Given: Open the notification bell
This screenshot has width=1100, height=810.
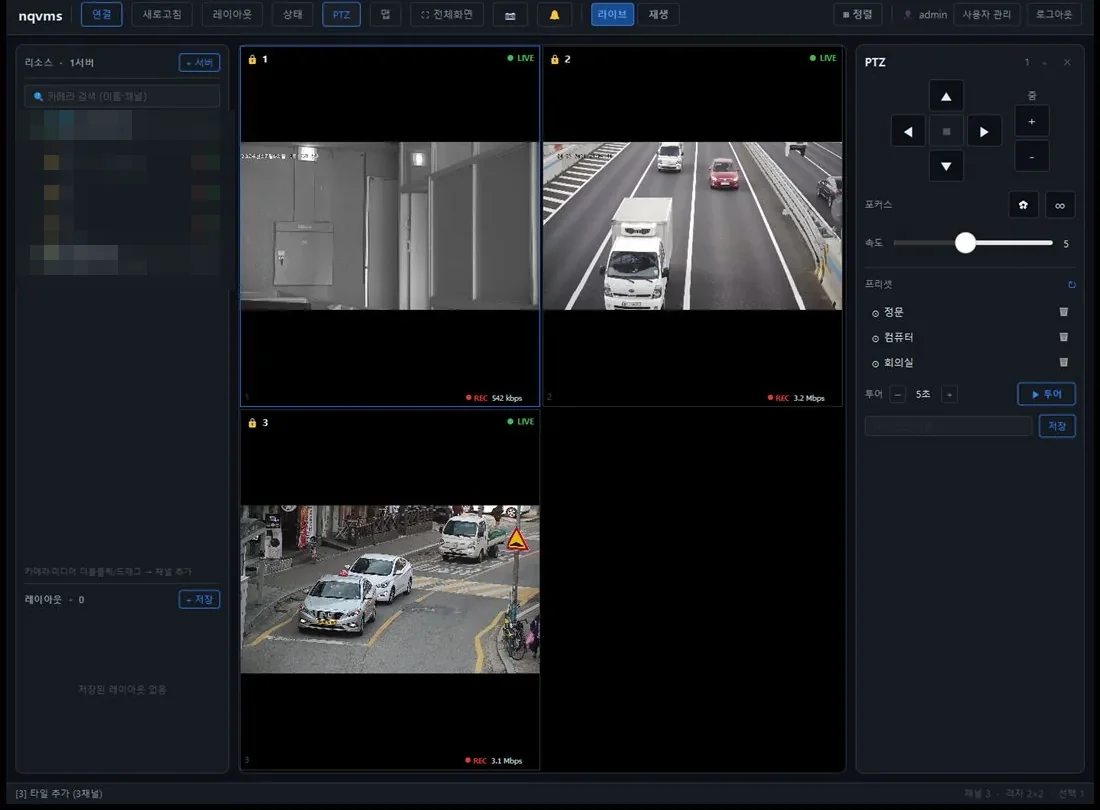Looking at the screenshot, I should click(554, 15).
